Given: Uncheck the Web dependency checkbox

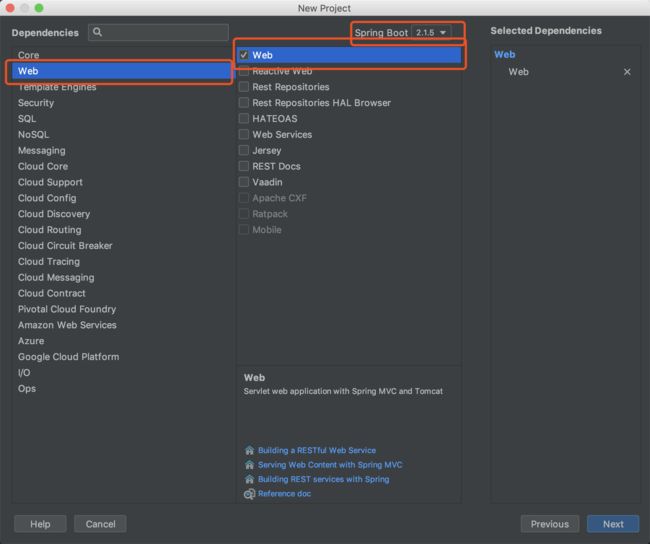Looking at the screenshot, I should pyautogui.click(x=244, y=55).
